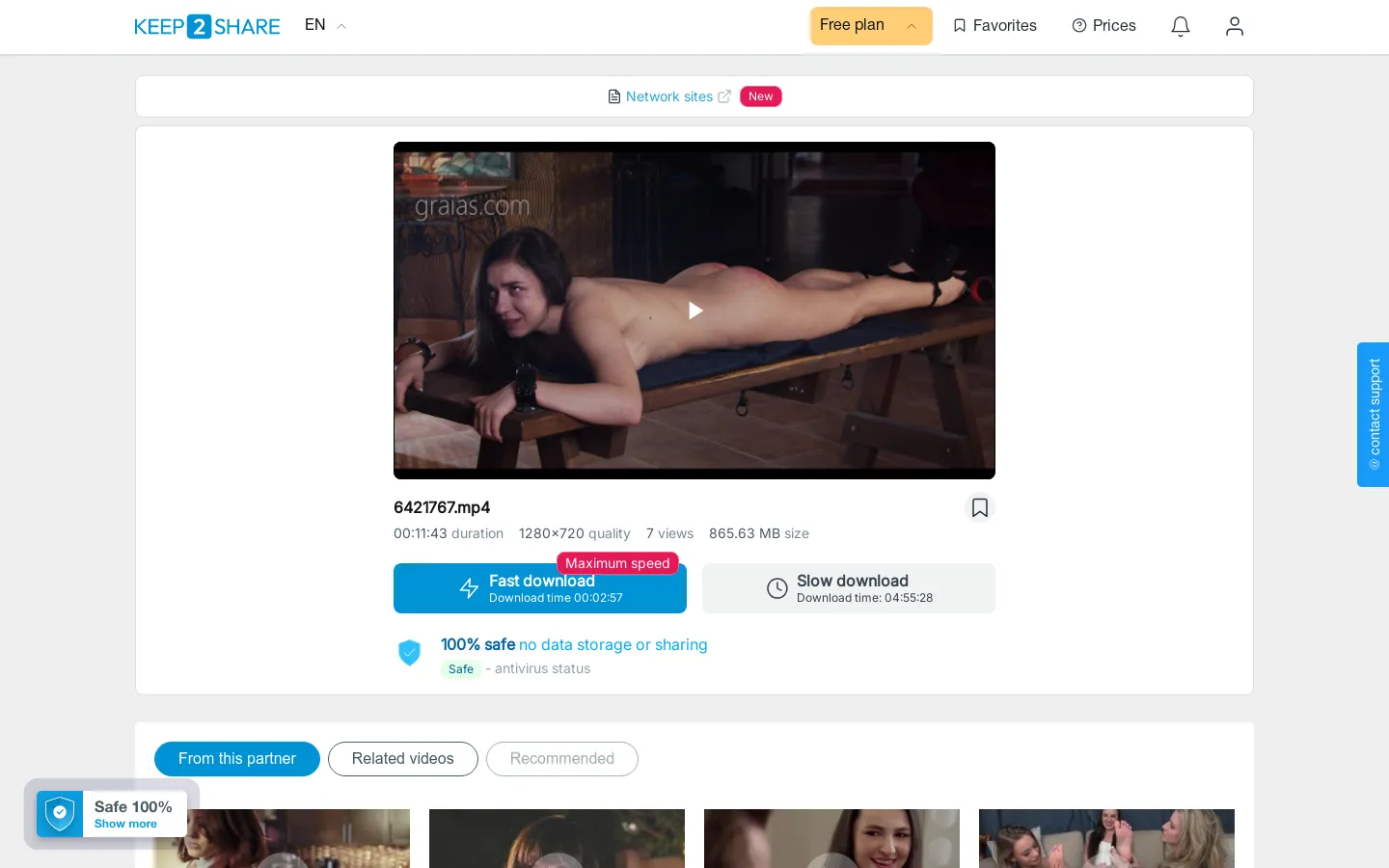Click the external link icon beside Network sites
The width and height of the screenshot is (1389, 868).
click(724, 96)
